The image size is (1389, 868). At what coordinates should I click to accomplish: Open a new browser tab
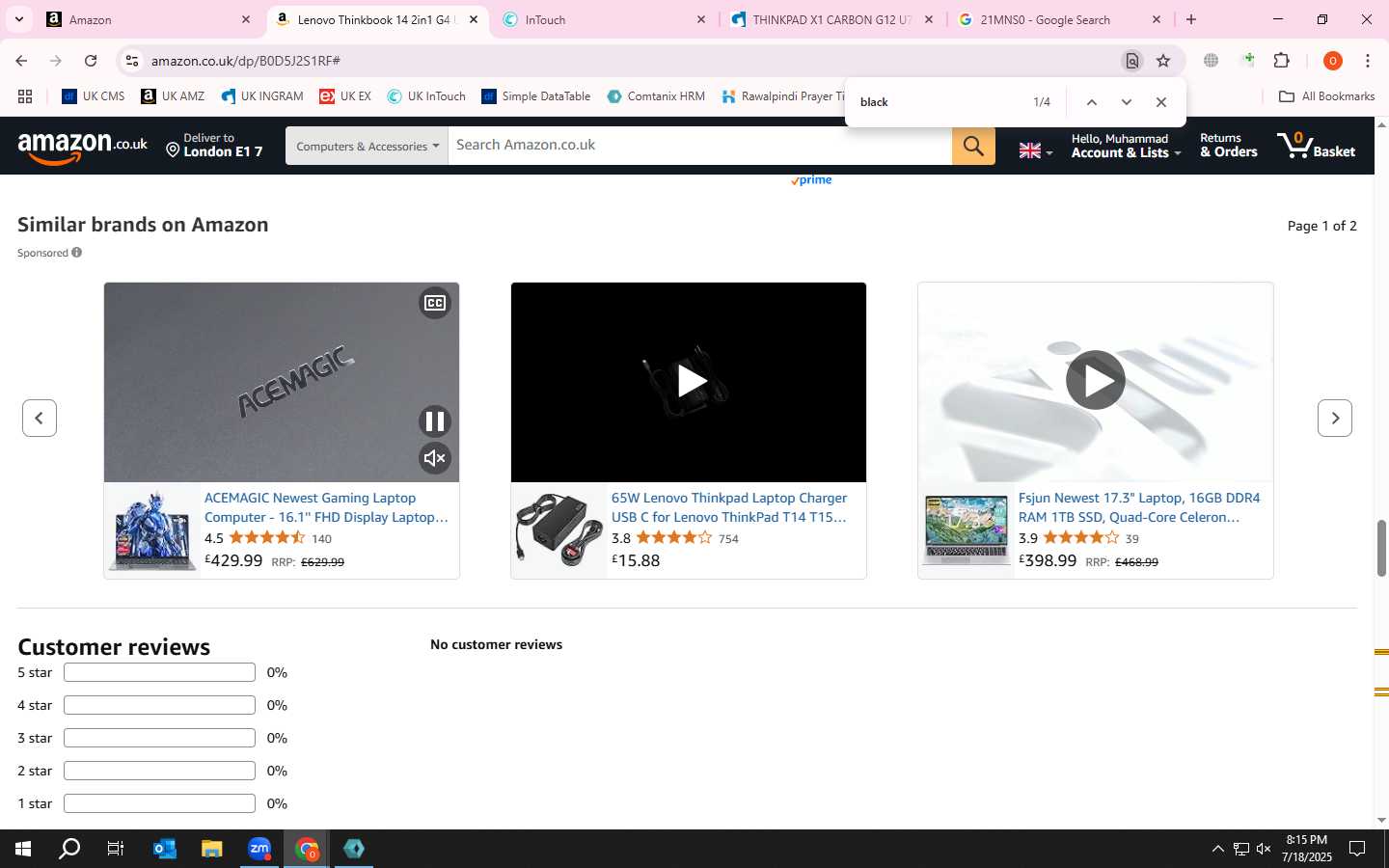click(1191, 19)
